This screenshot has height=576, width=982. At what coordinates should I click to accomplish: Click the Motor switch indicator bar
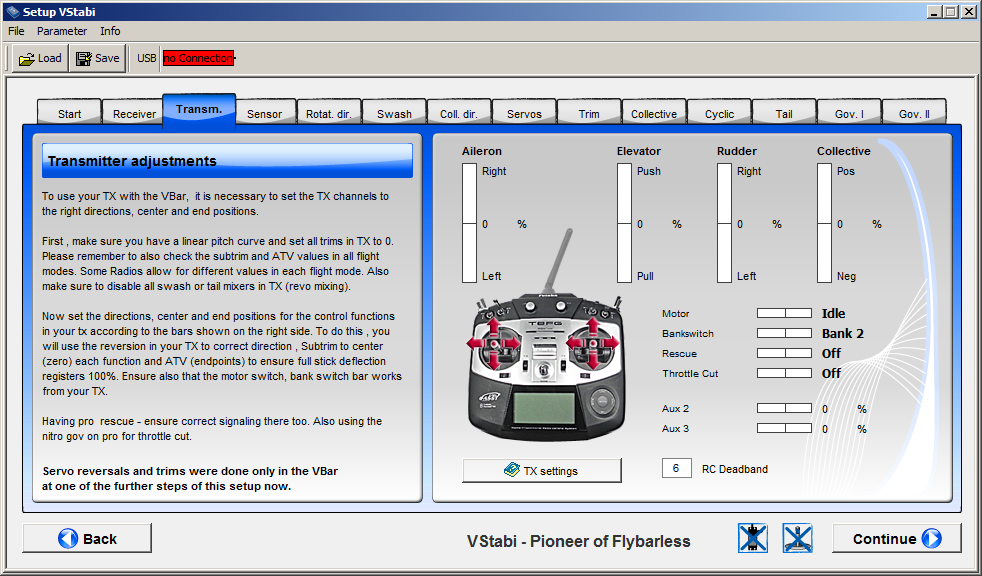point(784,313)
